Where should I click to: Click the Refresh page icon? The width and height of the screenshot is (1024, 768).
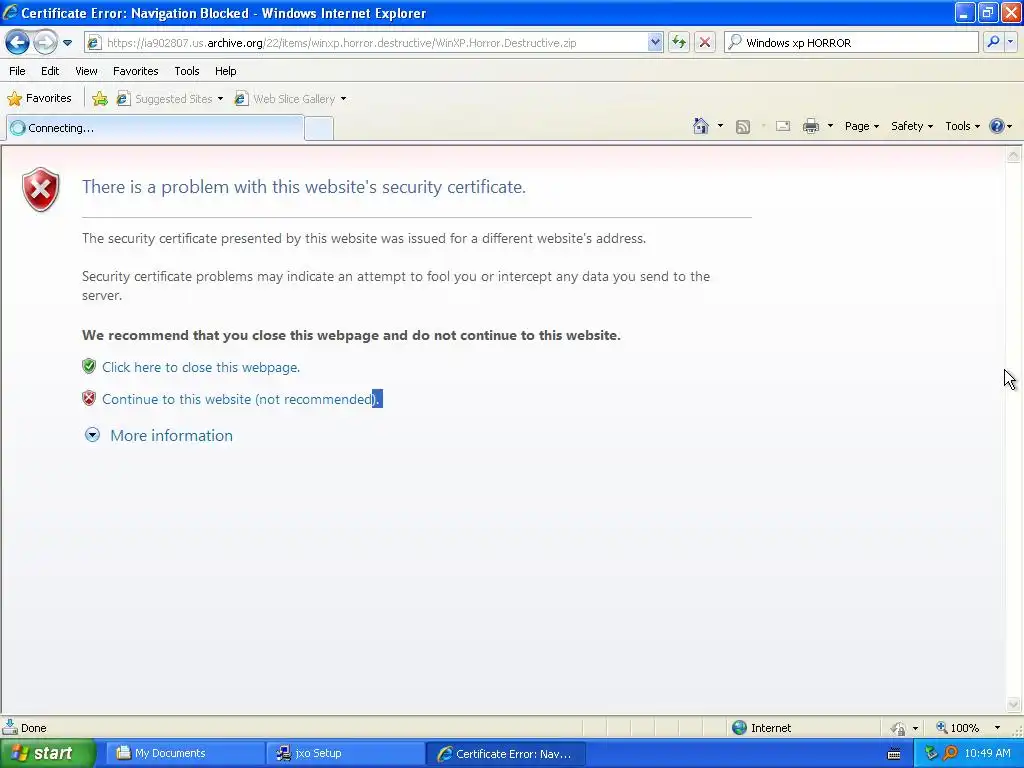679,43
